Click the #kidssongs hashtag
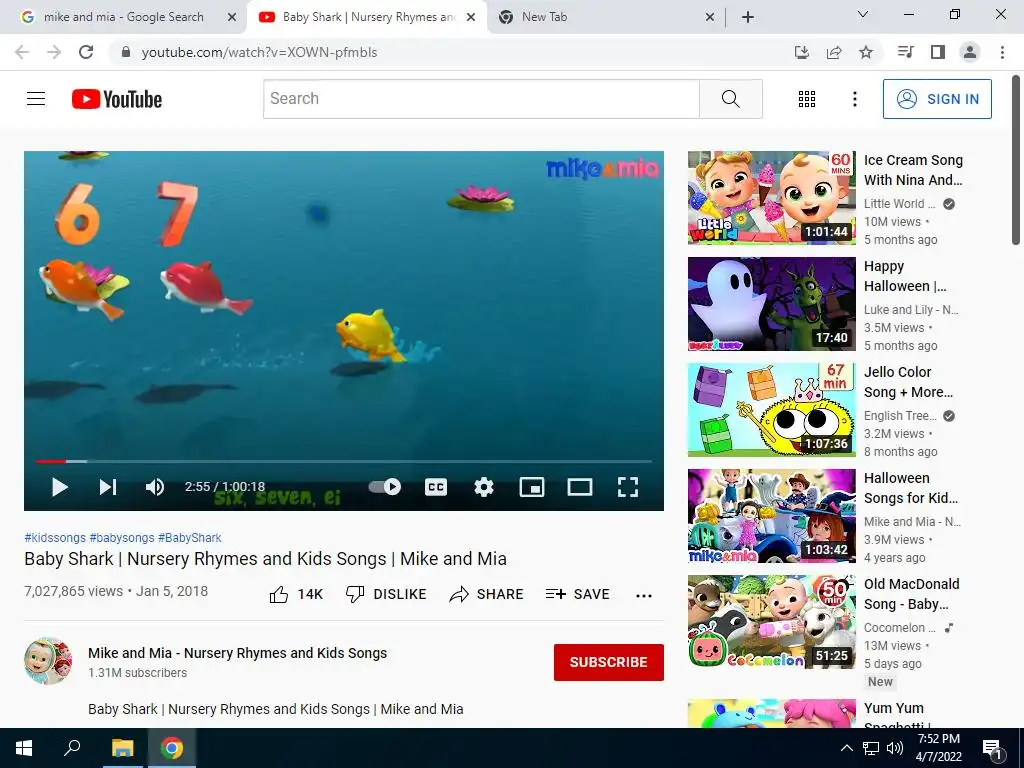1024x768 pixels. click(x=55, y=537)
